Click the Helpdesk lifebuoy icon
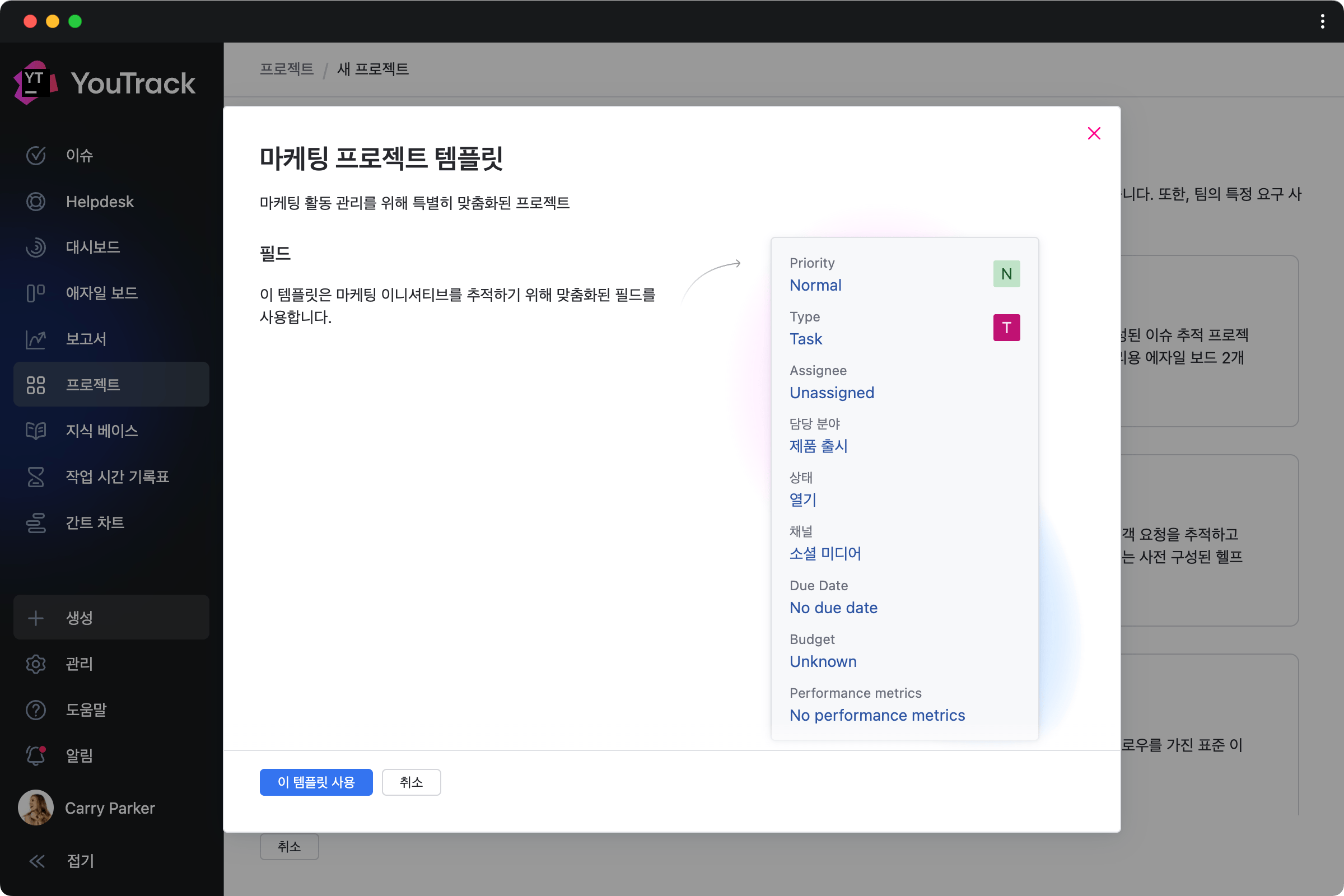This screenshot has width=1344, height=896. [x=35, y=202]
